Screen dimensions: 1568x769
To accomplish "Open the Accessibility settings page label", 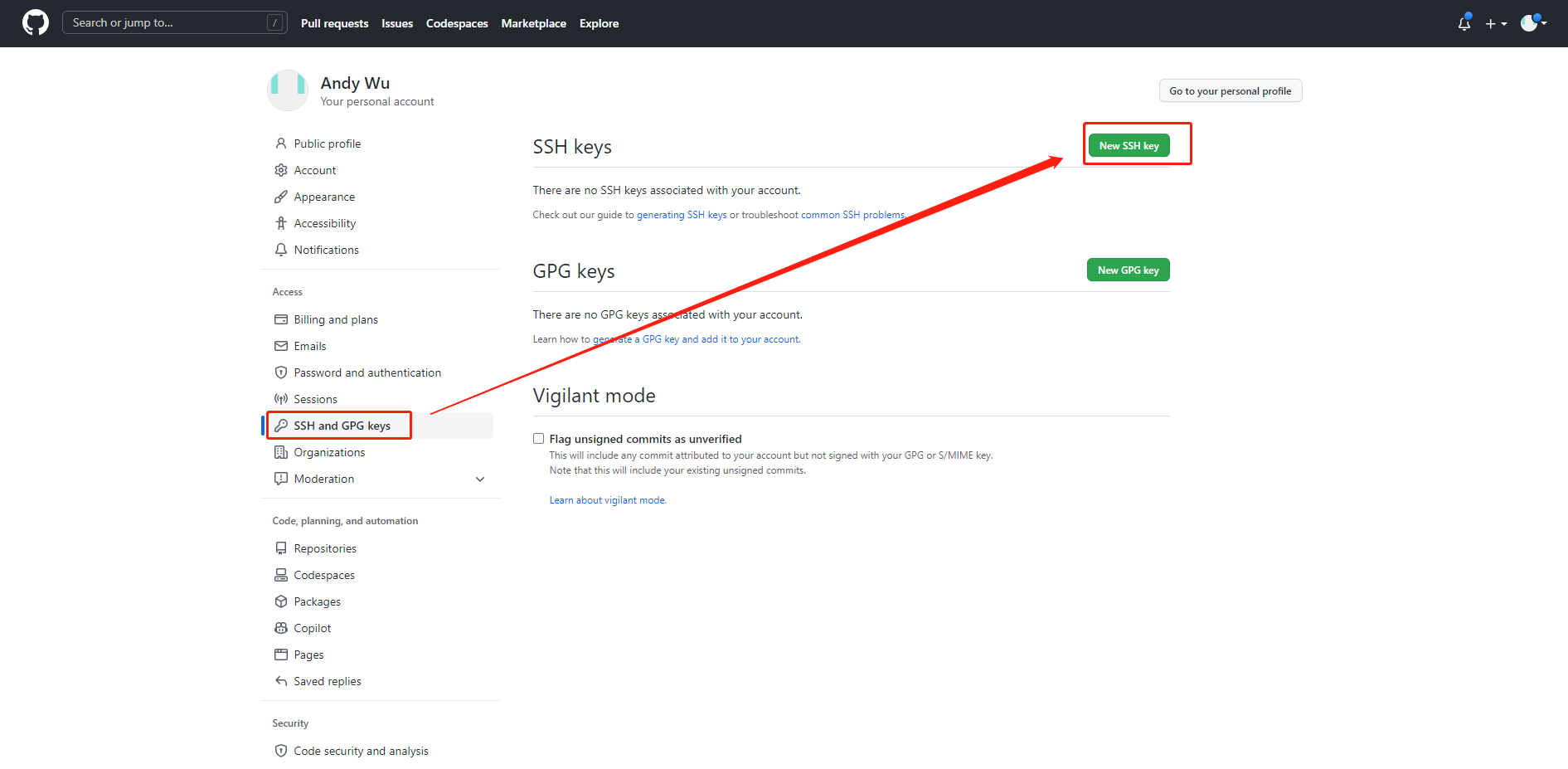I will pyautogui.click(x=325, y=223).
